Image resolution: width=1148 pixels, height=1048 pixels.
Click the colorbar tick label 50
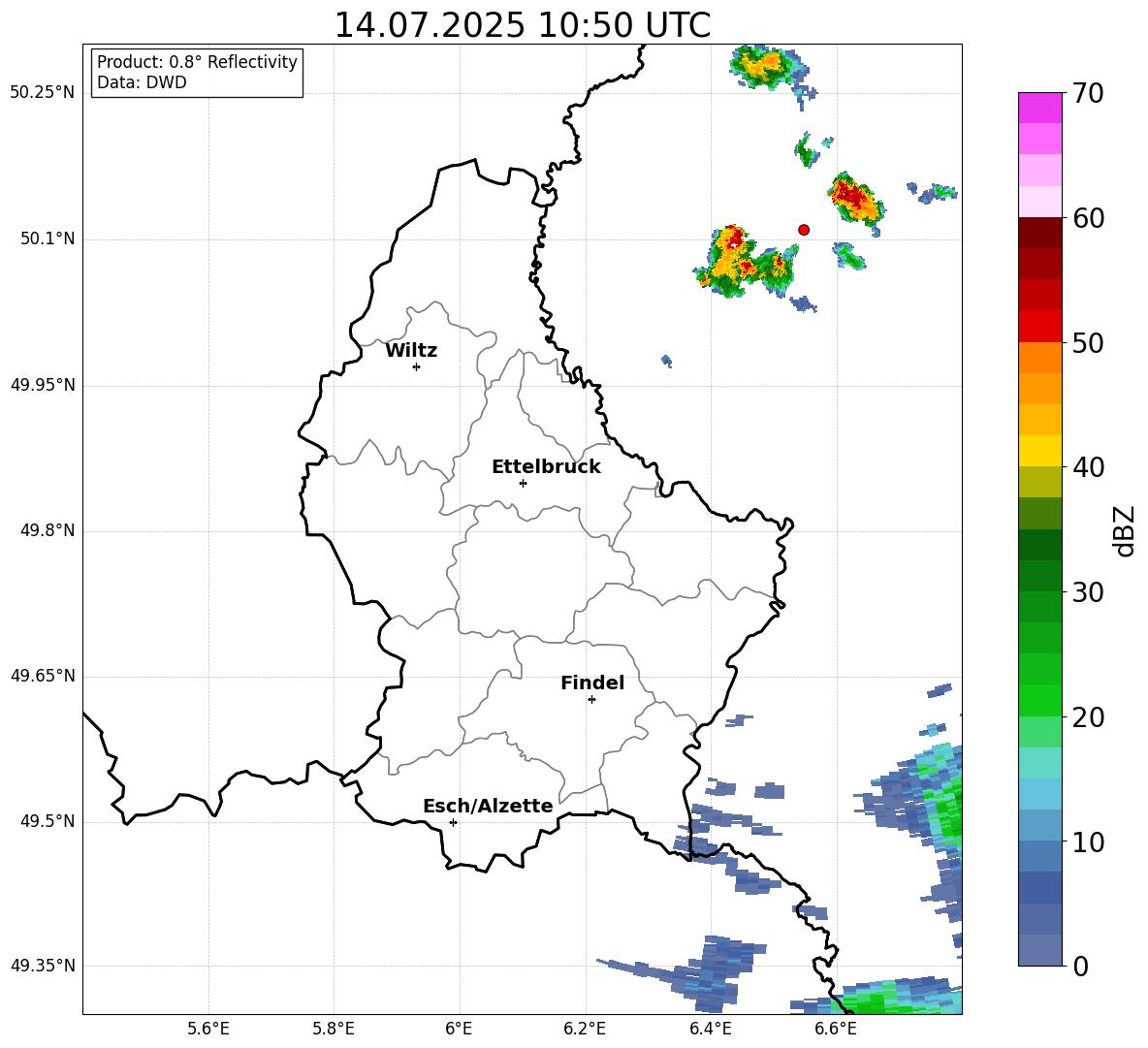coord(1088,342)
